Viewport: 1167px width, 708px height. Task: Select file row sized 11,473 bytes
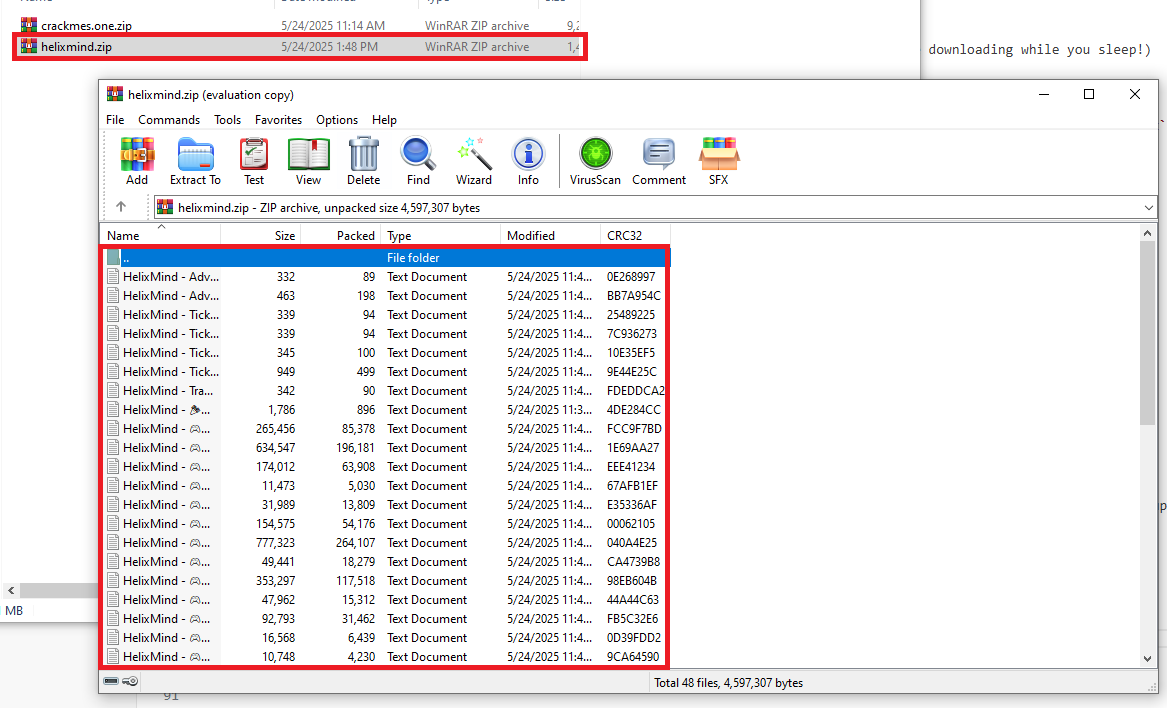(x=386, y=485)
